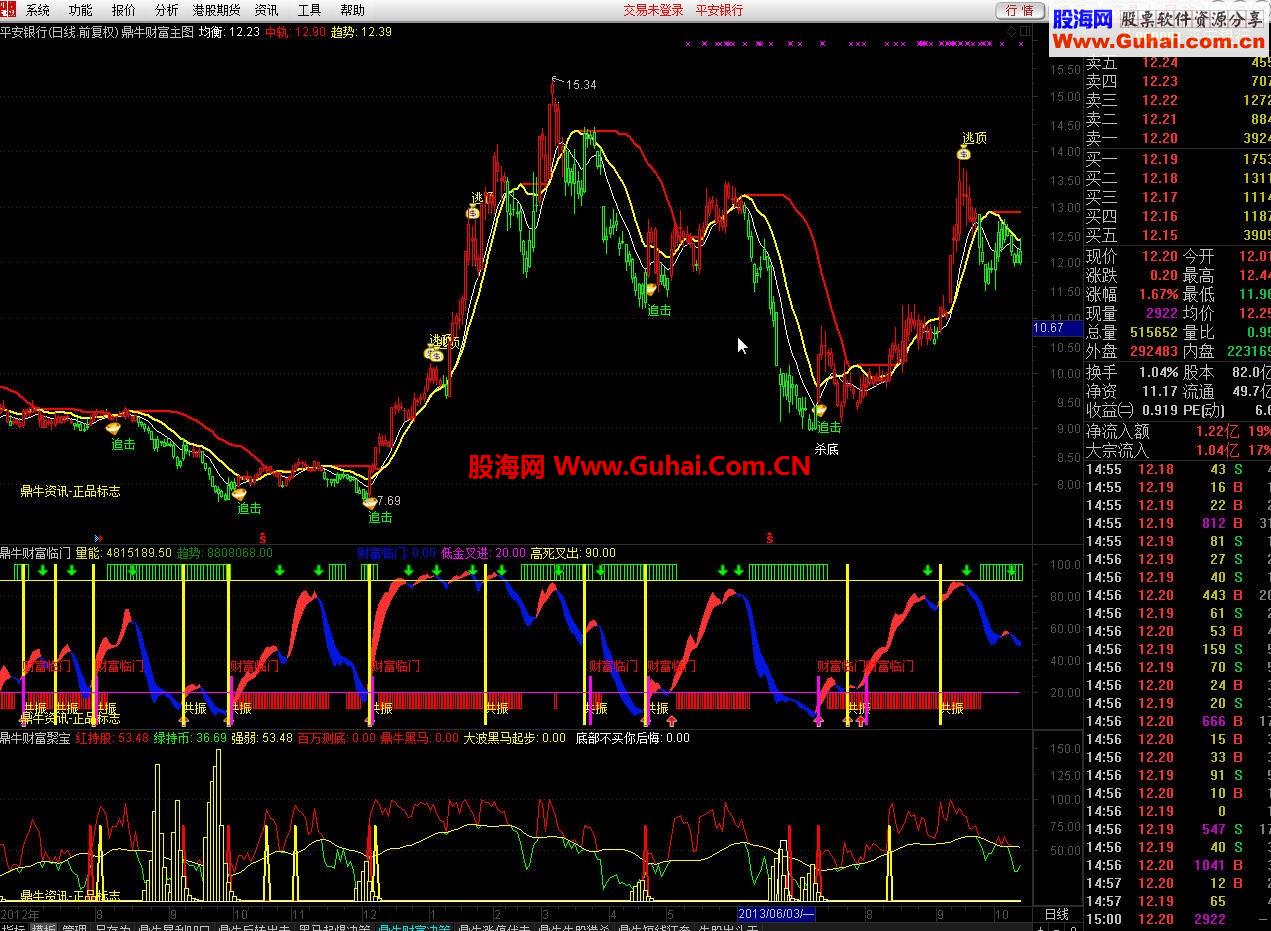Select the gold ingot above 追击 below the 15.34 peak
The image size is (1271, 931).
[651, 289]
